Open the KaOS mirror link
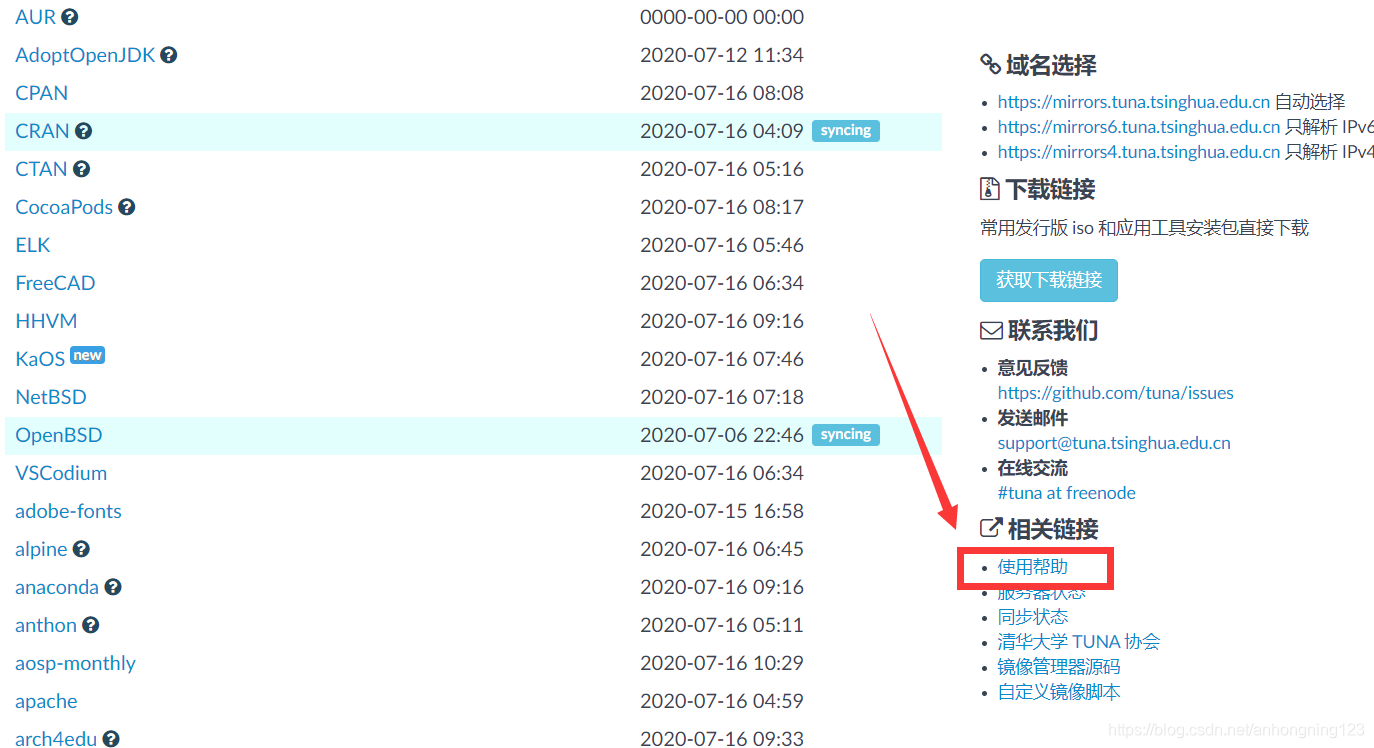Screen dimensions: 1374x748 [x=40, y=359]
